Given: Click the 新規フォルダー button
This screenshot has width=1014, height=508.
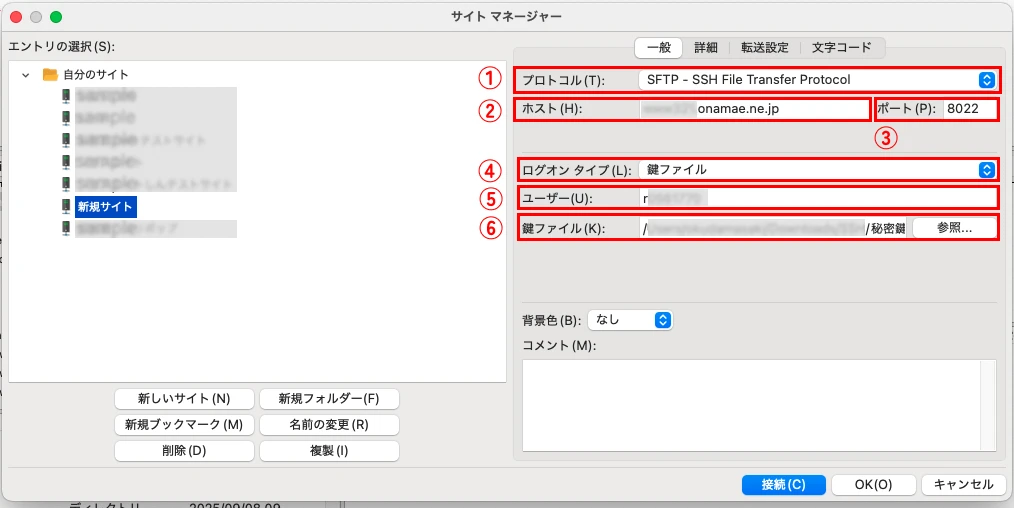Looking at the screenshot, I should coord(329,398).
